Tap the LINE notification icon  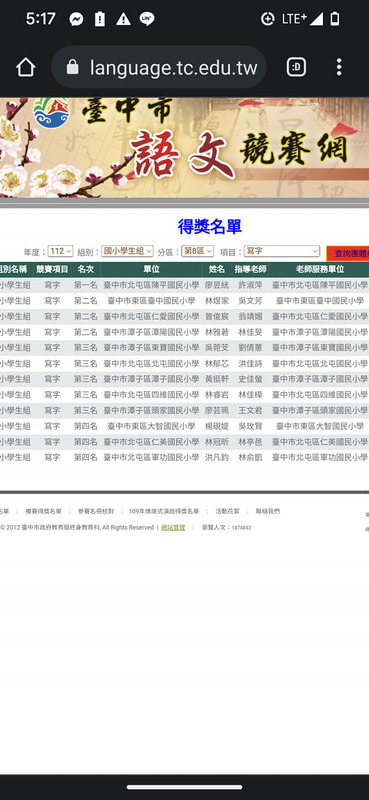tap(147, 19)
